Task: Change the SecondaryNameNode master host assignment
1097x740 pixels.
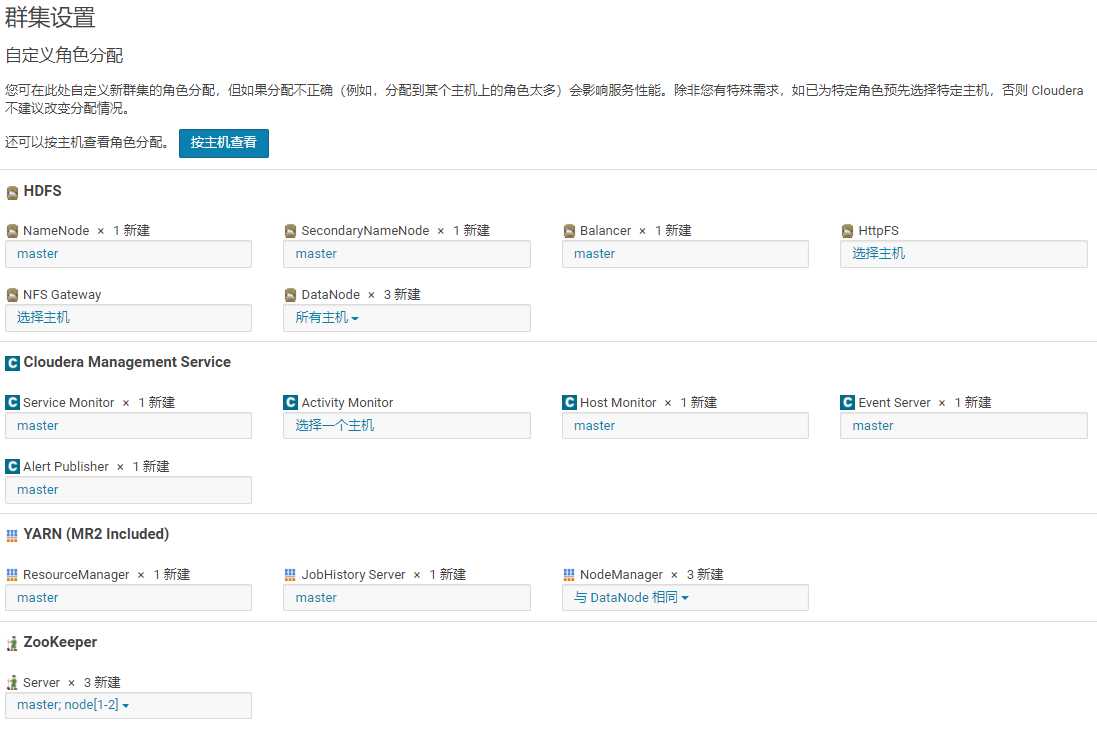Action: 406,254
